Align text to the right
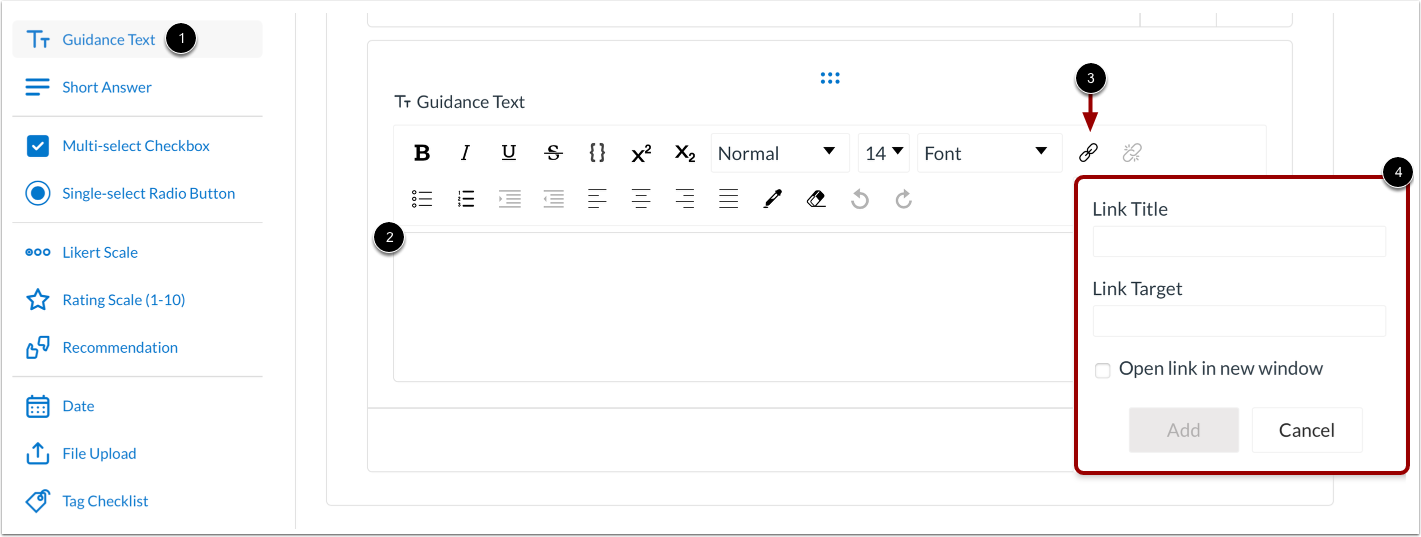 685,199
